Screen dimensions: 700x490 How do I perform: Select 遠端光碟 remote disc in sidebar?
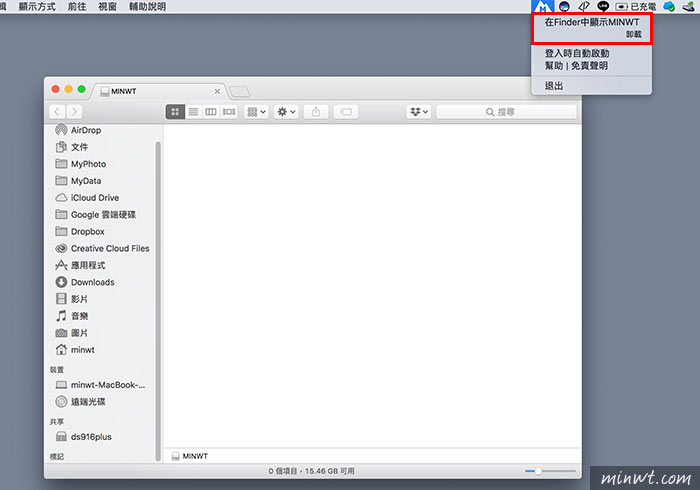coord(80,402)
